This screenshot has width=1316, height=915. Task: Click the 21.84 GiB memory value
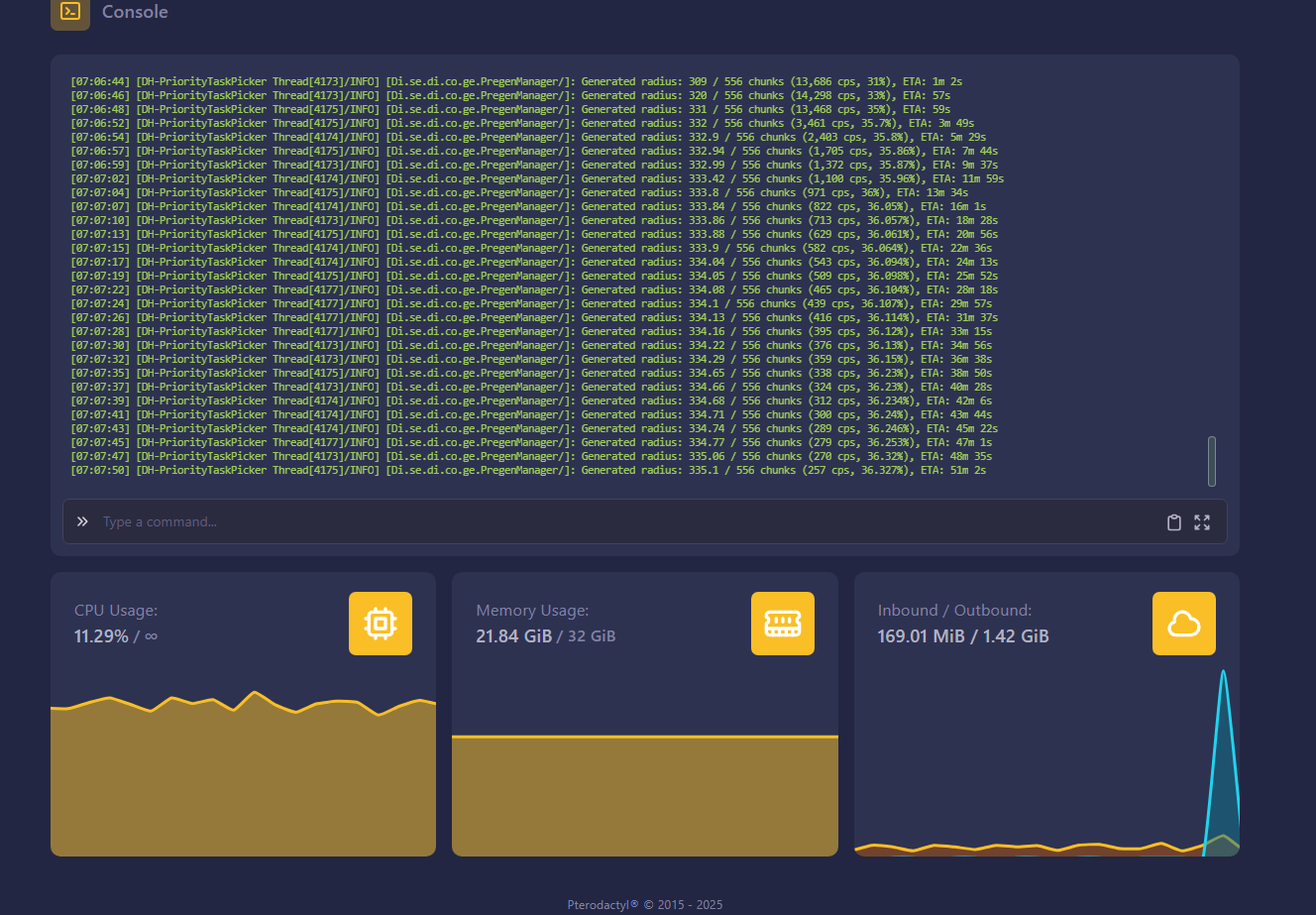[x=513, y=636]
